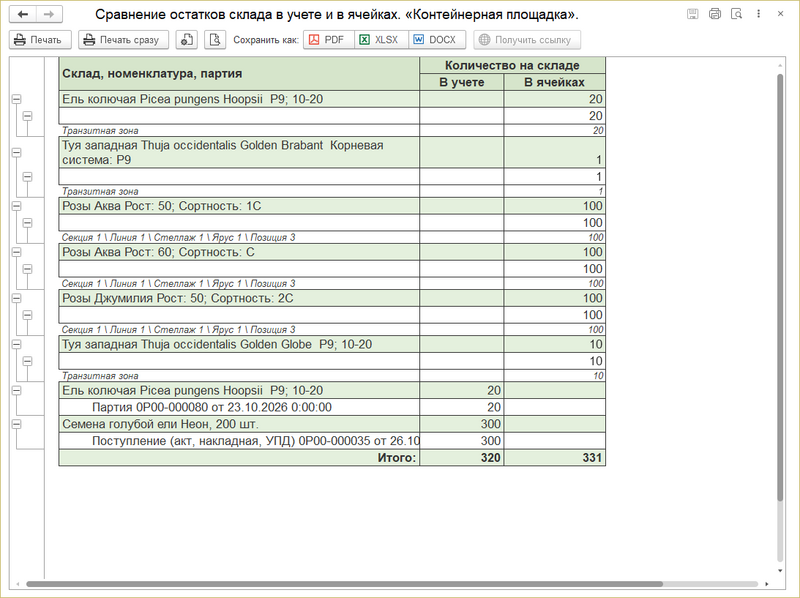Click the horizontal scrollbar left arrow
Screen dimensions: 800x598
click(x=18, y=584)
